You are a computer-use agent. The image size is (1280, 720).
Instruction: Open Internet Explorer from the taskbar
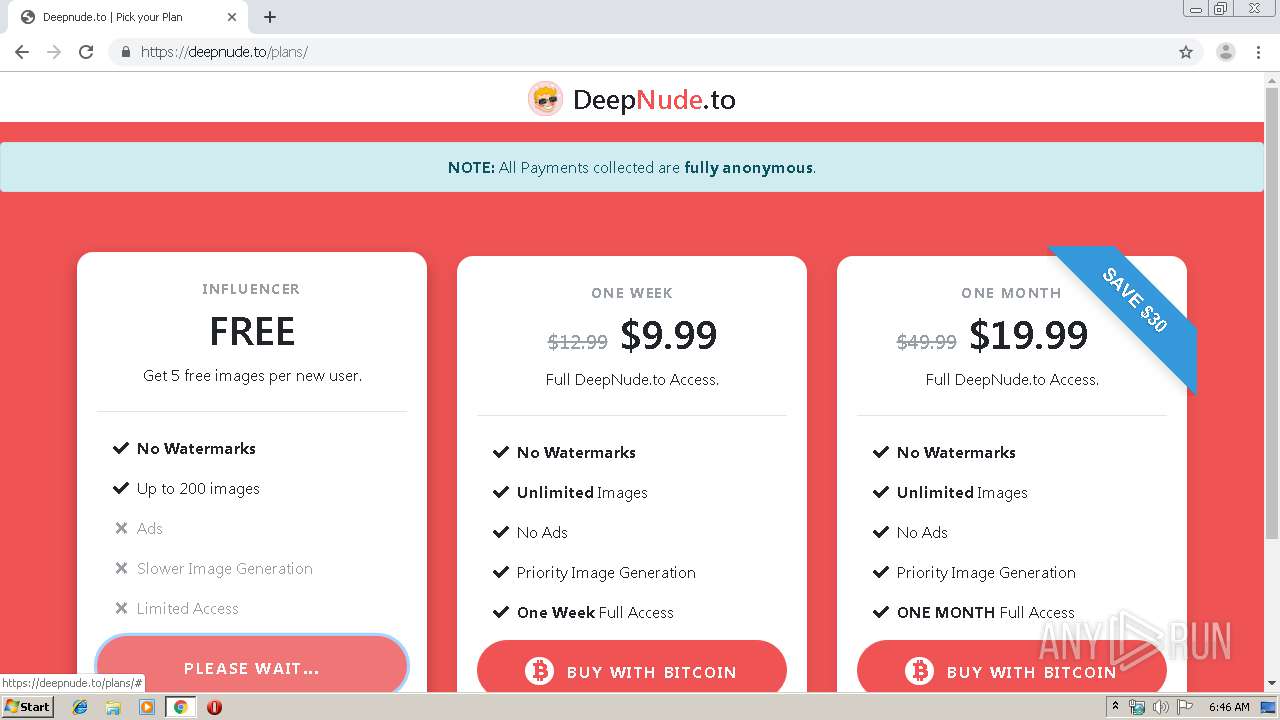click(x=80, y=707)
